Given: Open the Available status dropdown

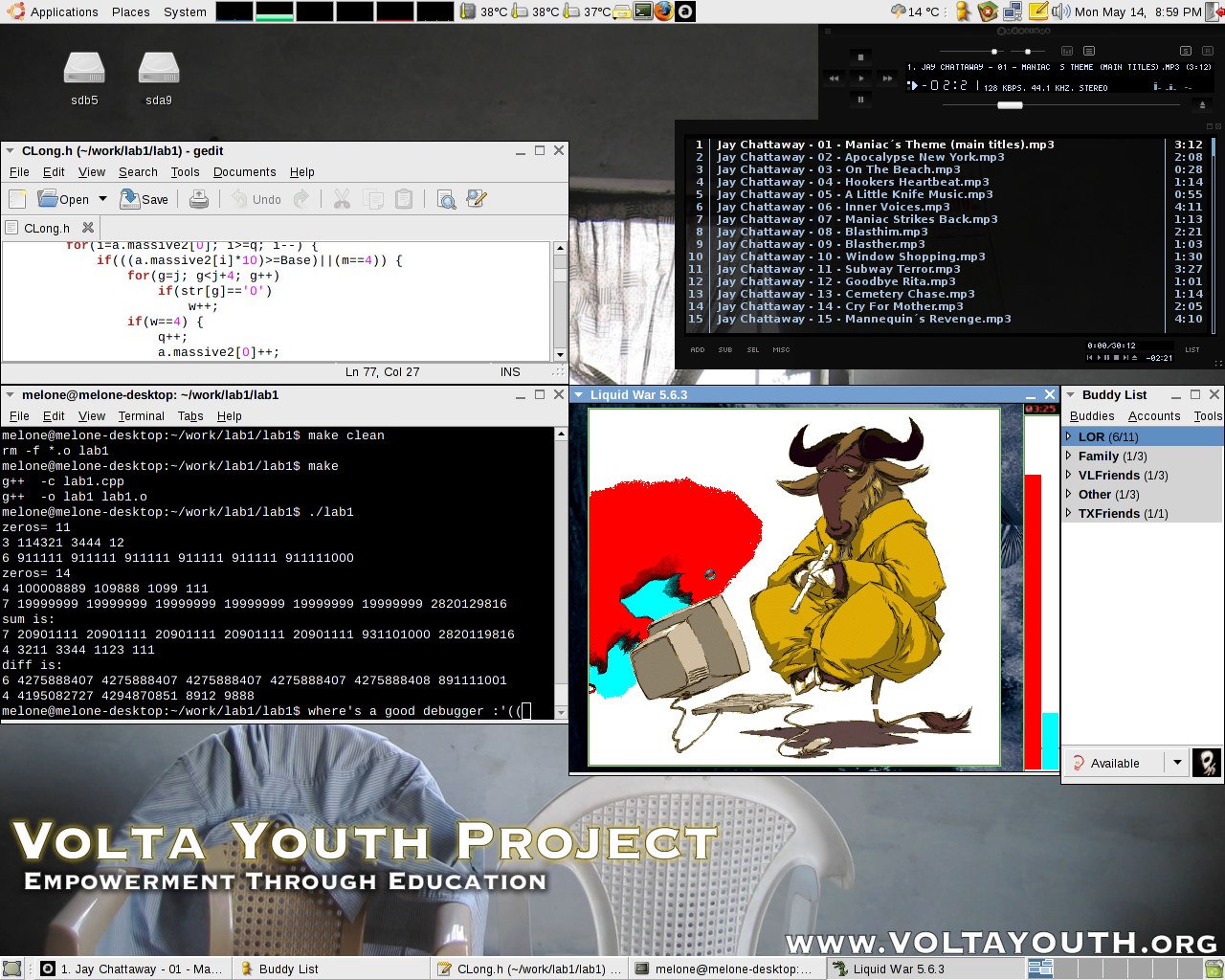Looking at the screenshot, I should (x=1177, y=763).
